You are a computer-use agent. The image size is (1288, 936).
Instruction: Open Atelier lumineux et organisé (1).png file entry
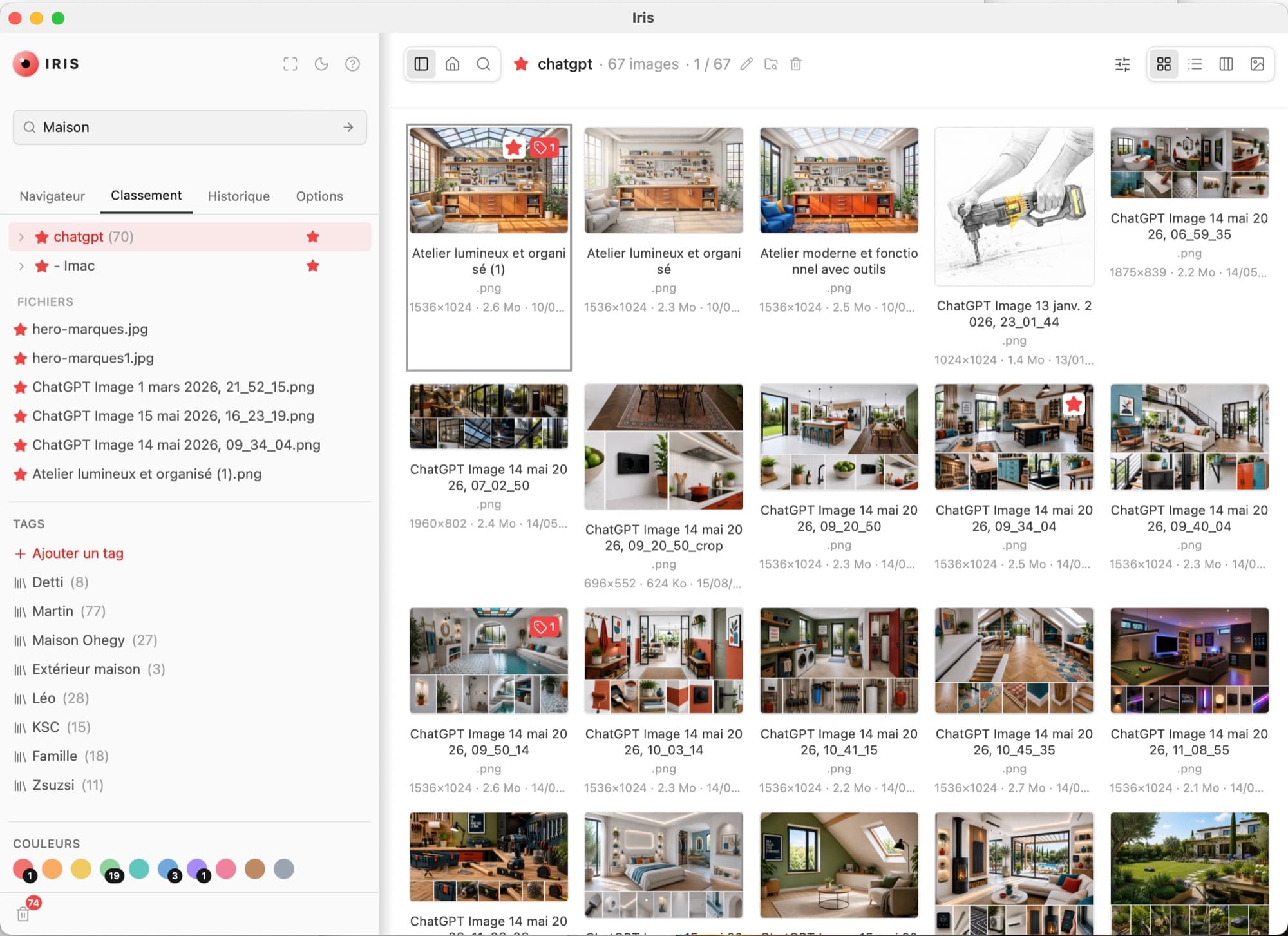pyautogui.click(x=146, y=474)
